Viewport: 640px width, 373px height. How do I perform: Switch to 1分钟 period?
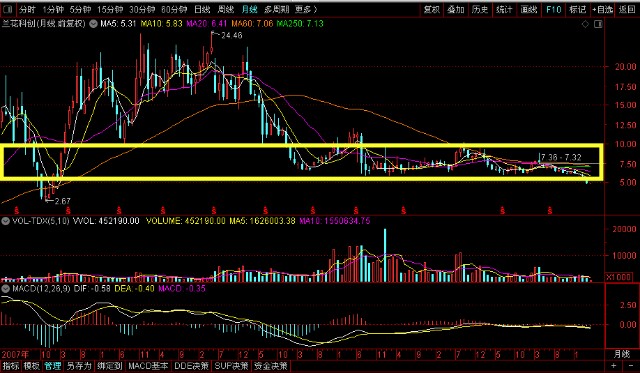tap(53, 9)
